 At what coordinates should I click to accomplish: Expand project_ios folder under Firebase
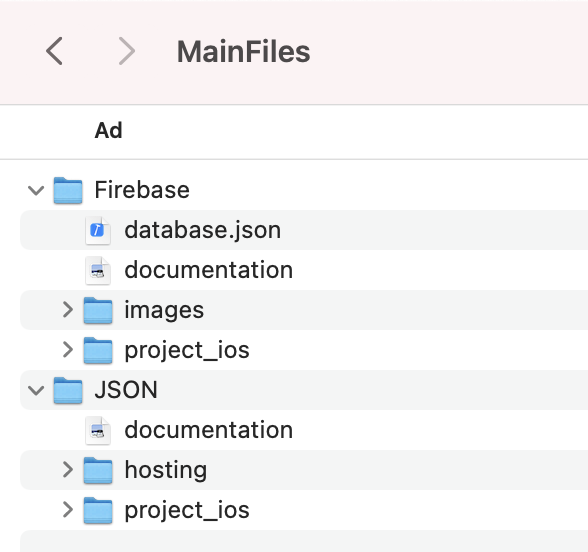(x=68, y=350)
